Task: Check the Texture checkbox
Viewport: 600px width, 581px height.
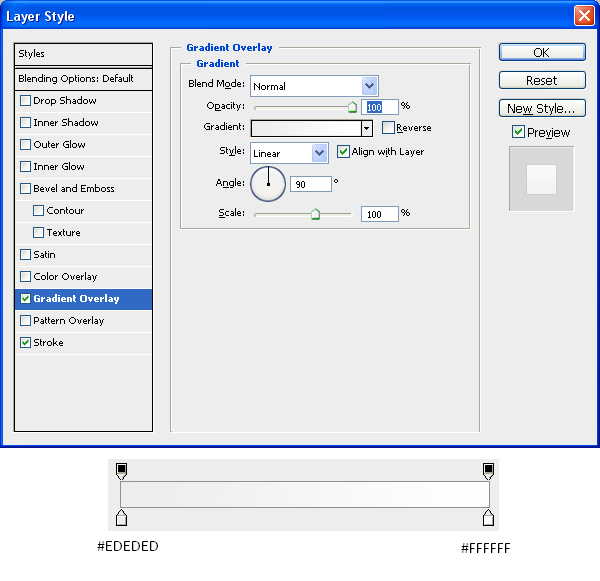Action: pos(38,233)
